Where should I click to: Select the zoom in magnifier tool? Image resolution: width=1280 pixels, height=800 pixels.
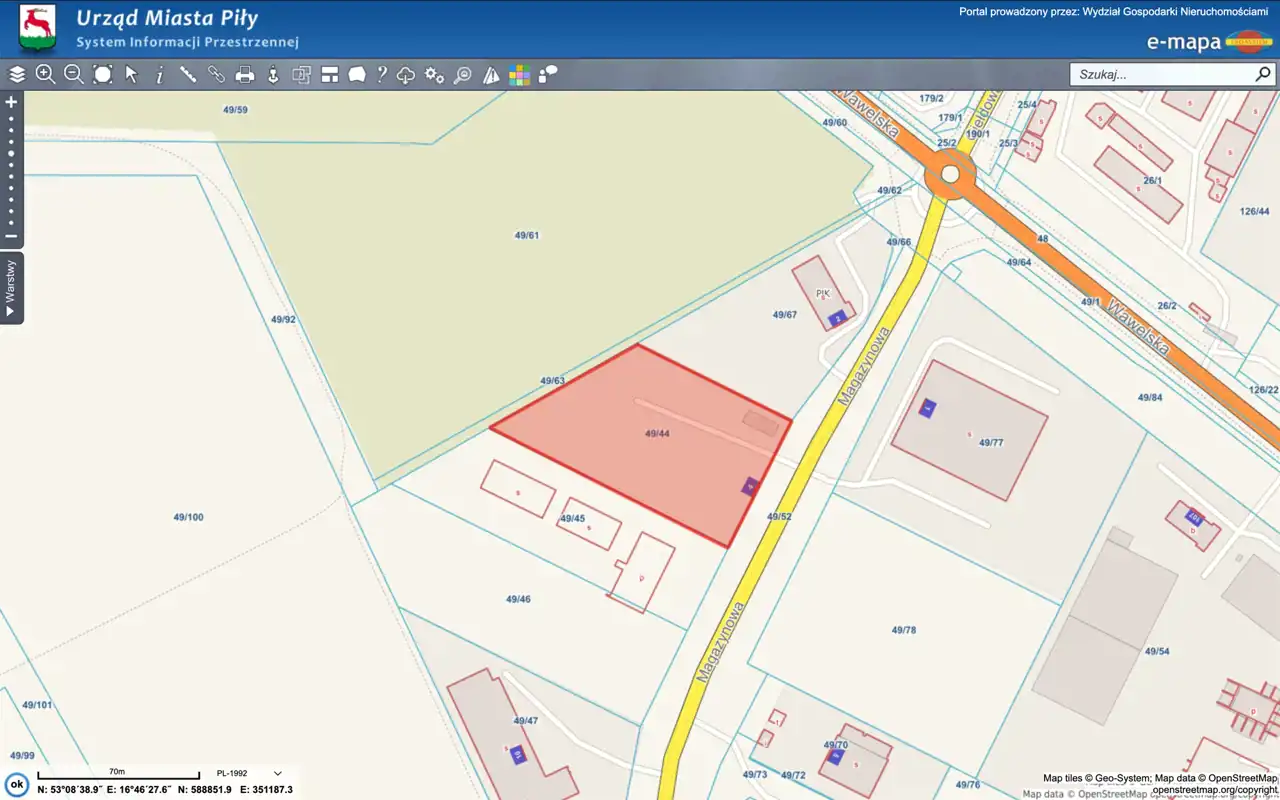click(x=45, y=74)
